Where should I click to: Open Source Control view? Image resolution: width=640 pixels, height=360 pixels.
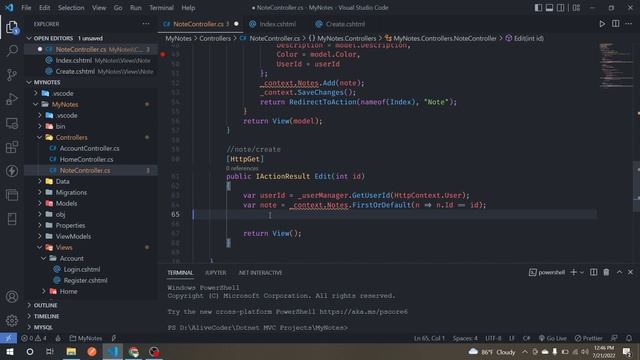click(12, 75)
